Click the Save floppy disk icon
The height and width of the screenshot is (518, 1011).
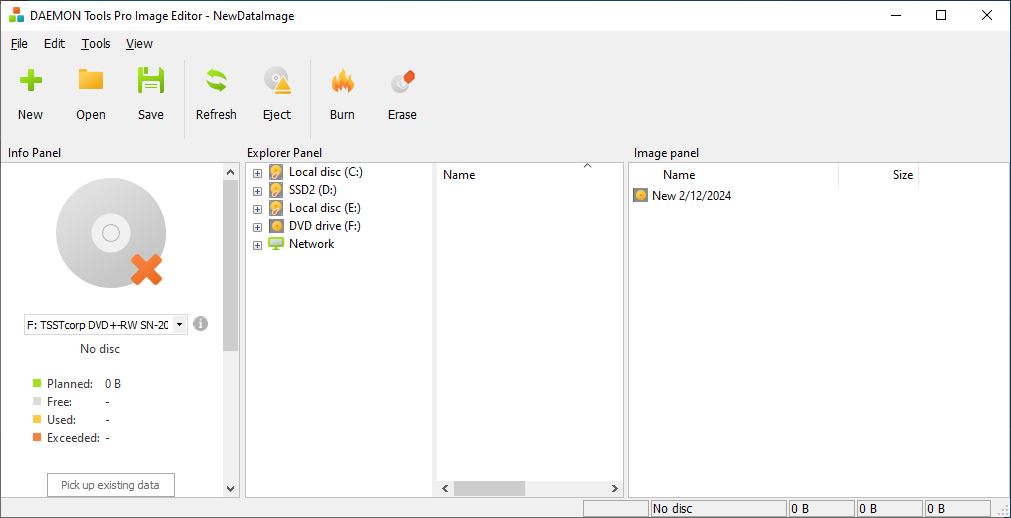click(151, 81)
